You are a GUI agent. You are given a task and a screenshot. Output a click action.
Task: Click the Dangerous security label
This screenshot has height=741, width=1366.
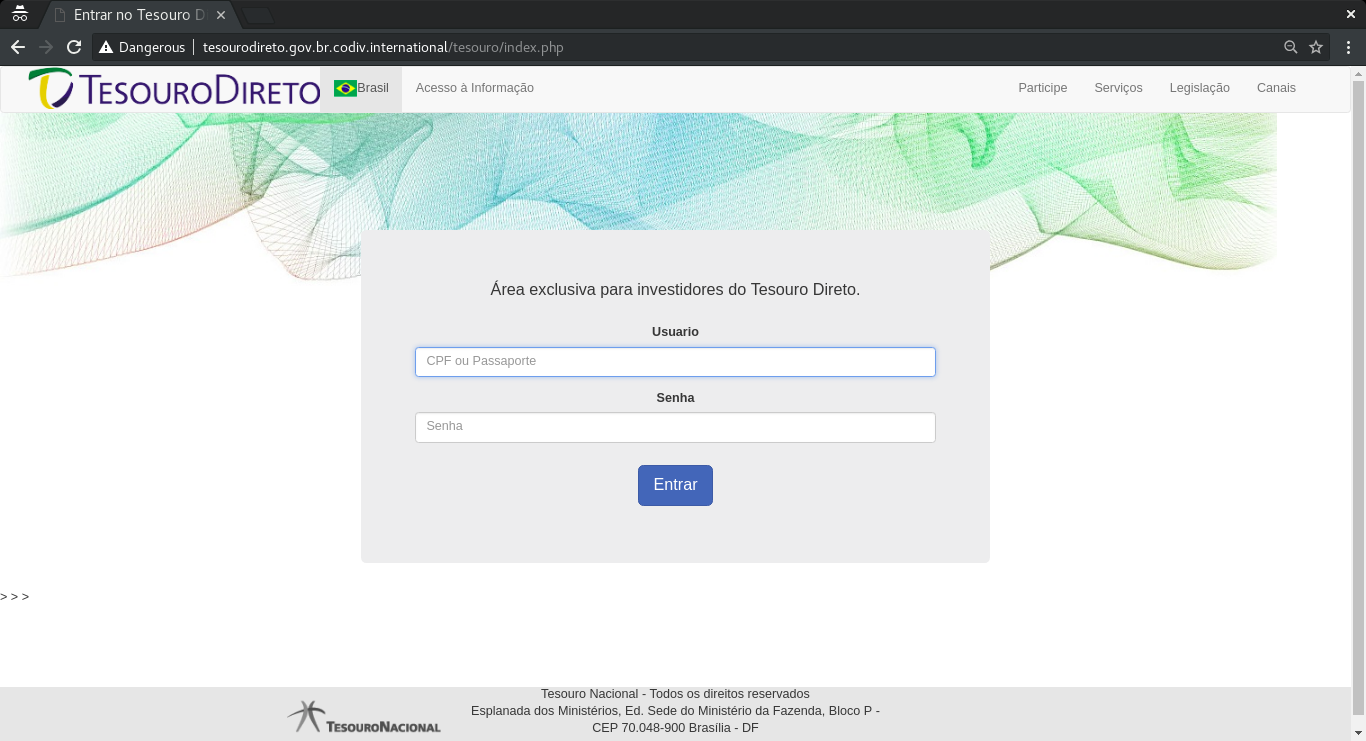coord(152,47)
